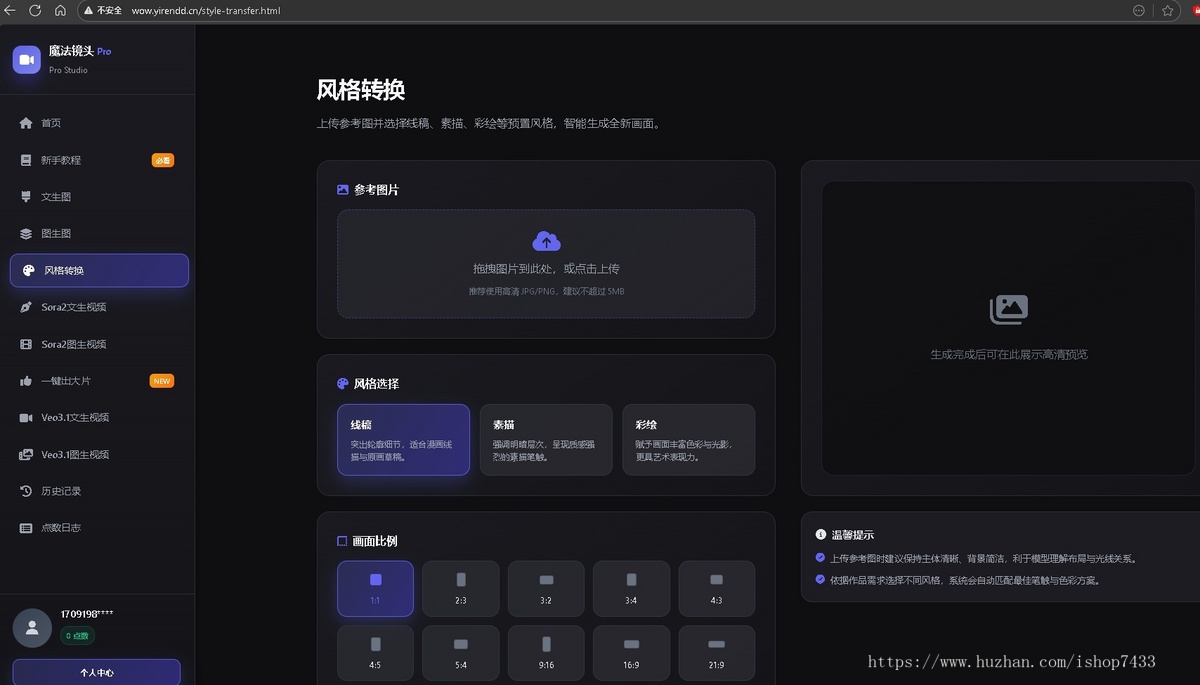Click the 必看 badge on 新手教程

[162, 160]
